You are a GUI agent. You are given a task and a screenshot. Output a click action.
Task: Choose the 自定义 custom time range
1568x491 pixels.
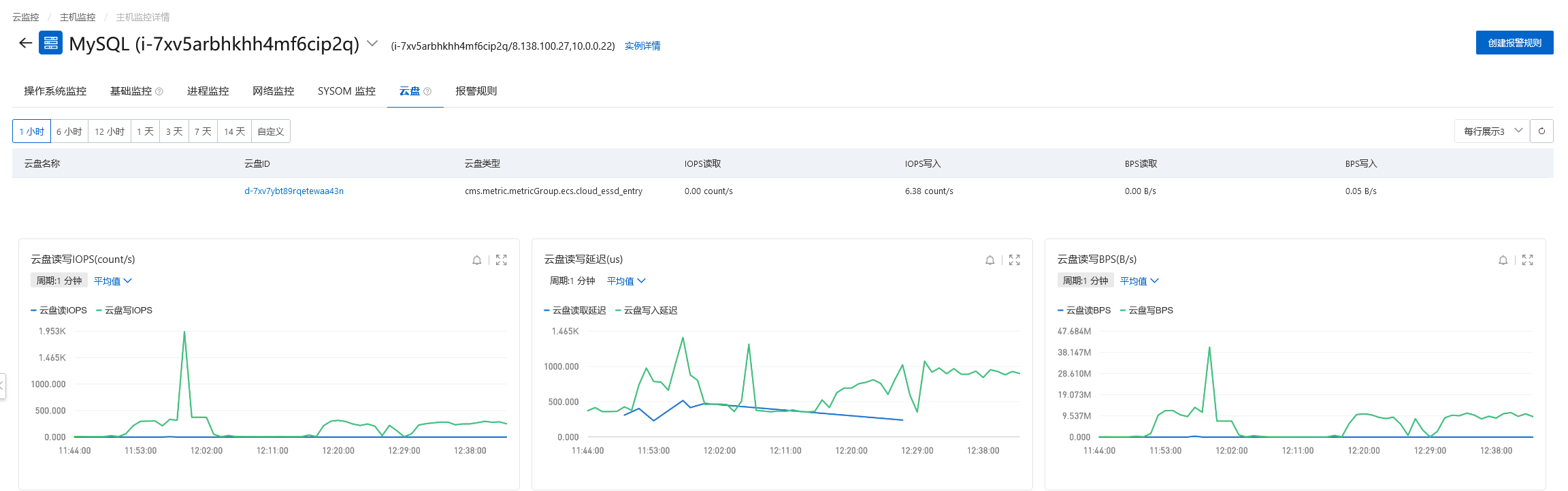(271, 131)
